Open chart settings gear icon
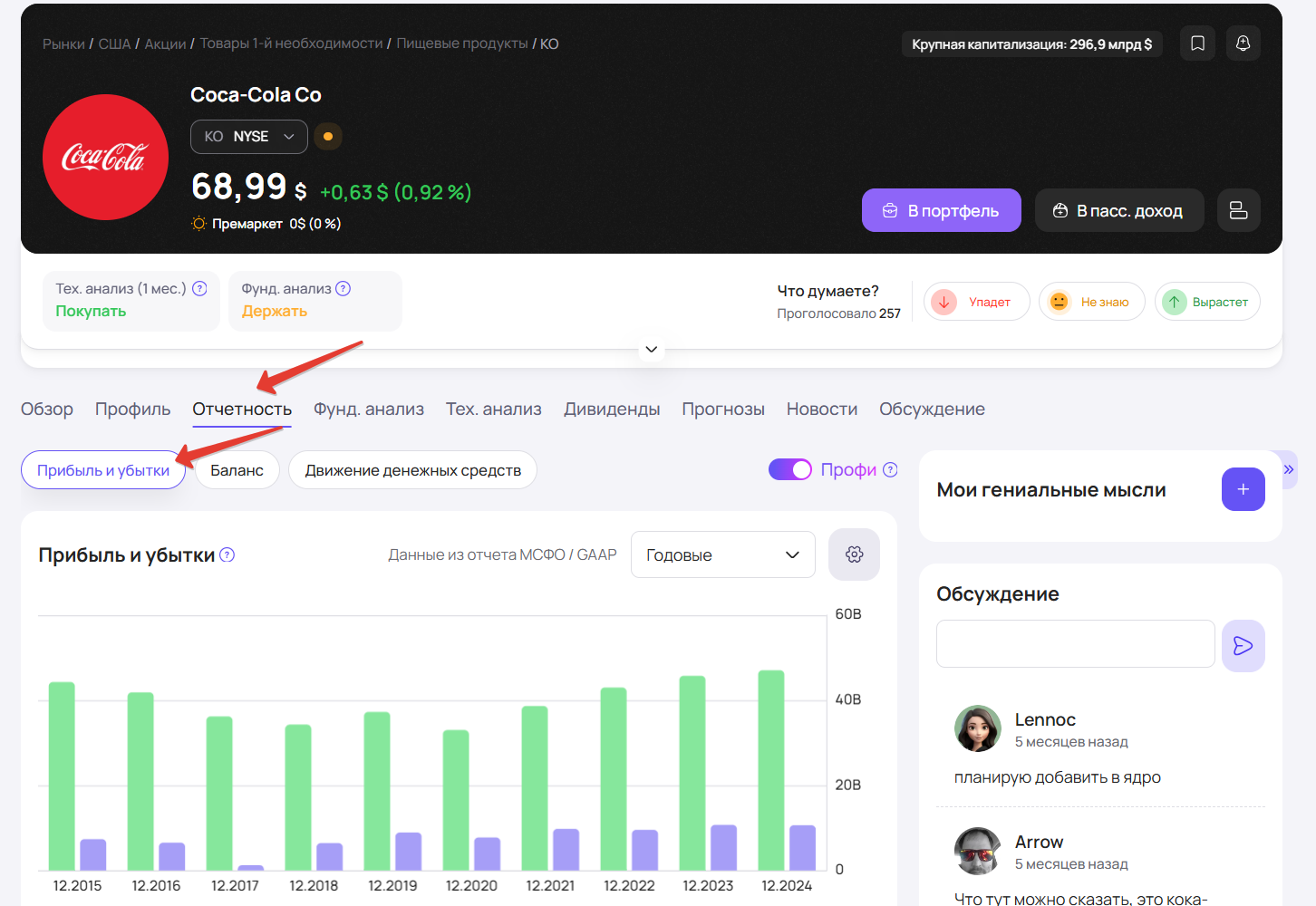 [x=854, y=554]
